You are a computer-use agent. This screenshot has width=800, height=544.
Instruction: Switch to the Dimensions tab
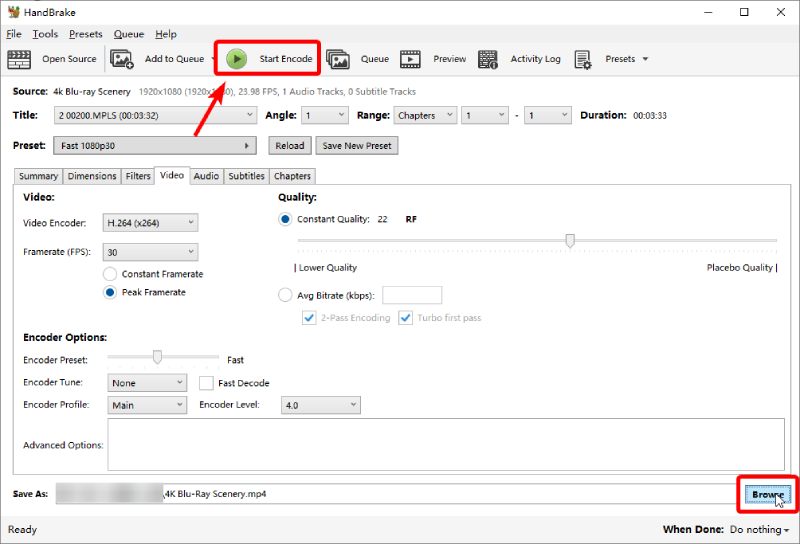tap(92, 176)
